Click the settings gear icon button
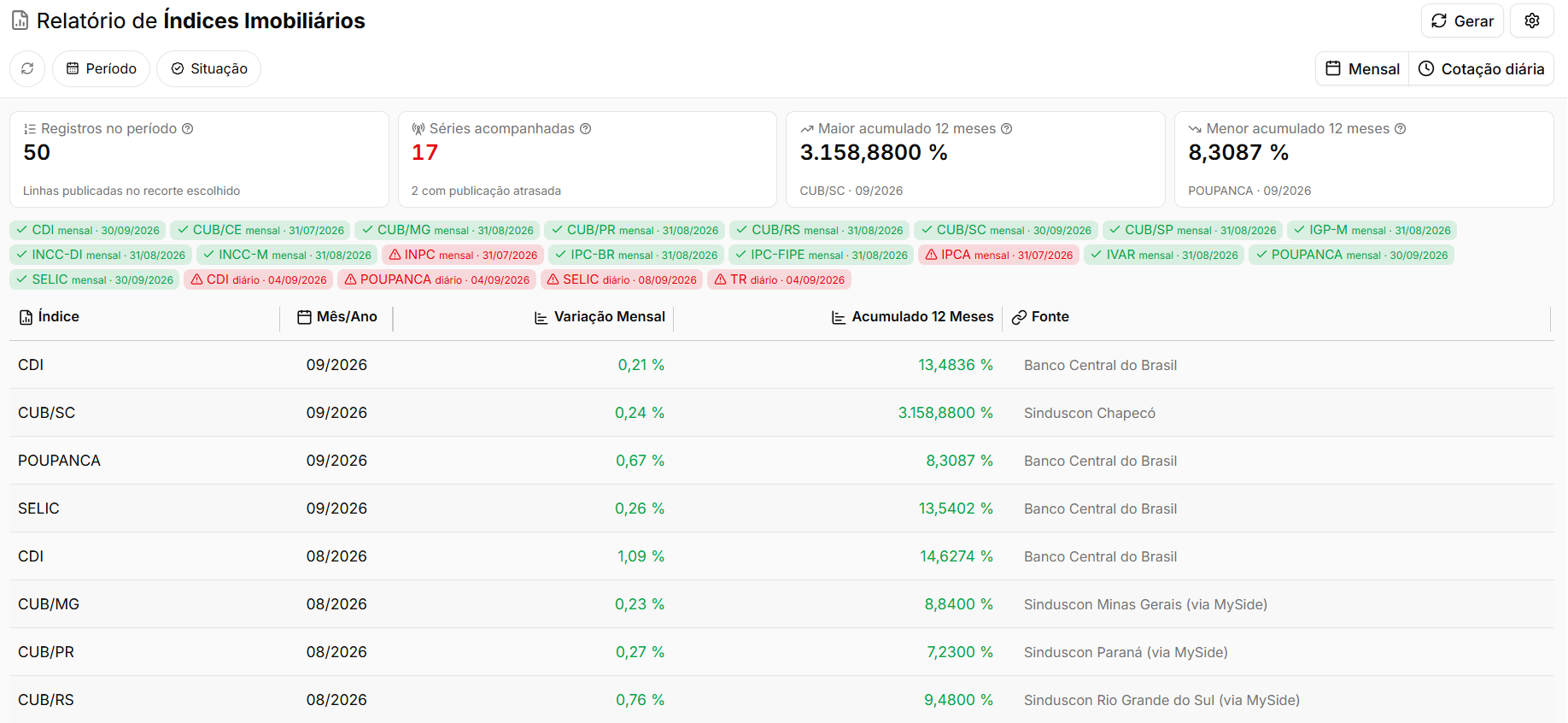 1532,21
